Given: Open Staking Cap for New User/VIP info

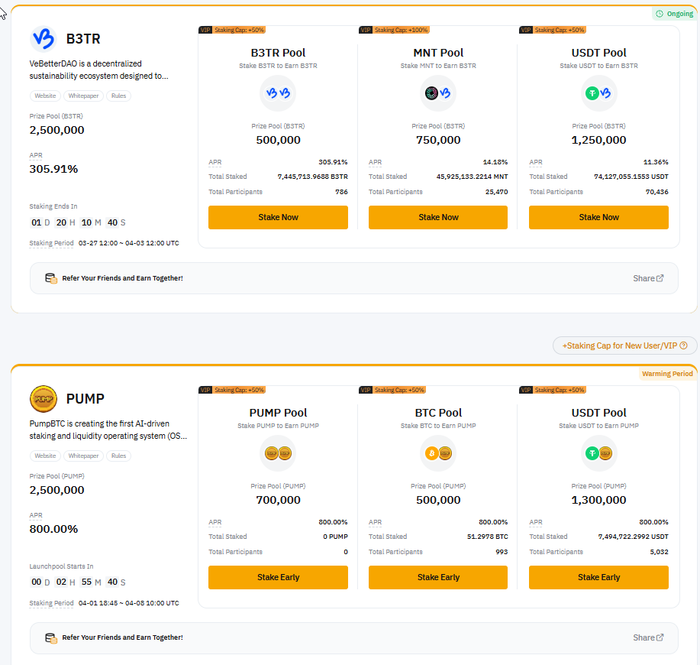Looking at the screenshot, I should [624, 345].
